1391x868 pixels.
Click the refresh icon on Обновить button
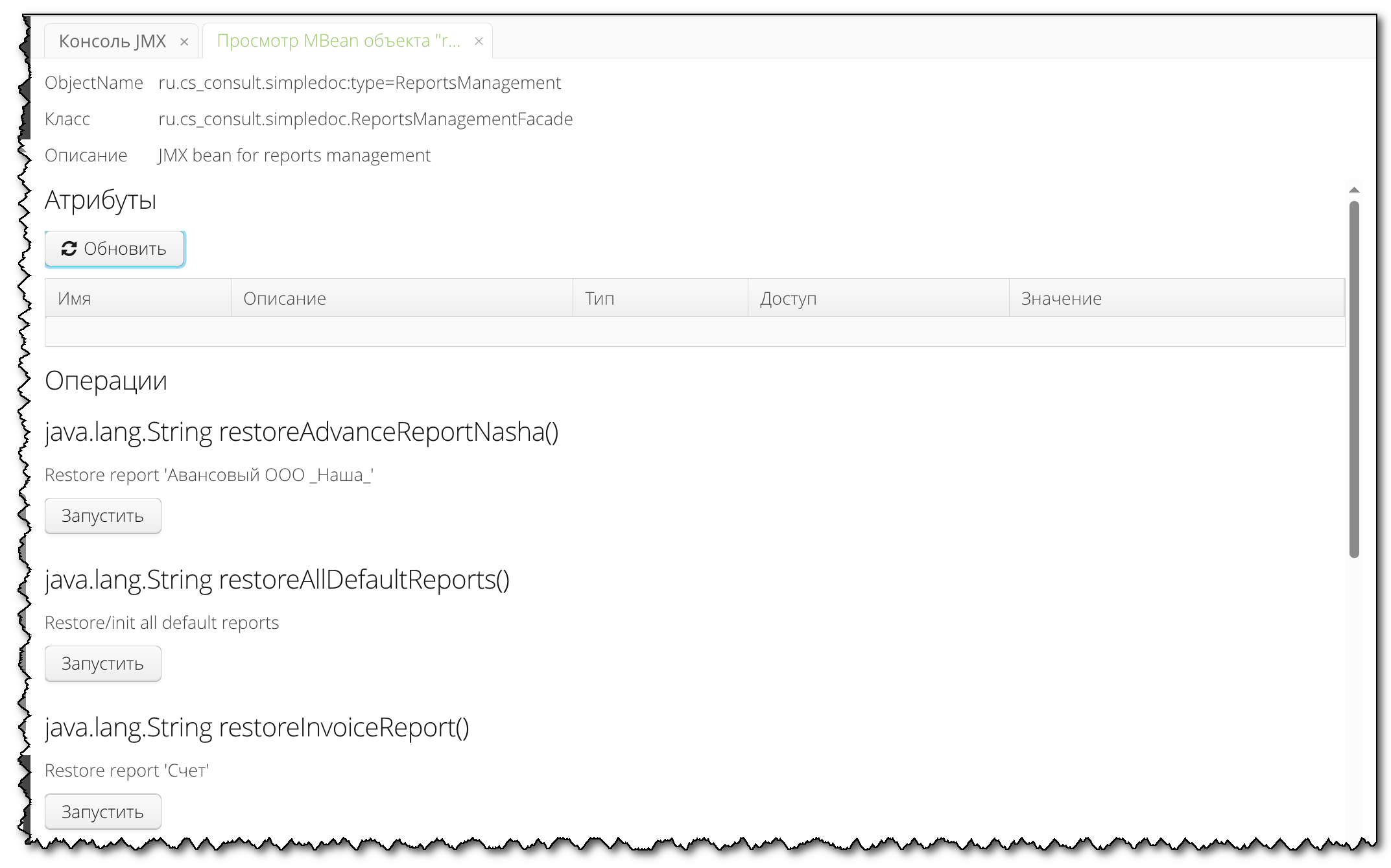(69, 249)
